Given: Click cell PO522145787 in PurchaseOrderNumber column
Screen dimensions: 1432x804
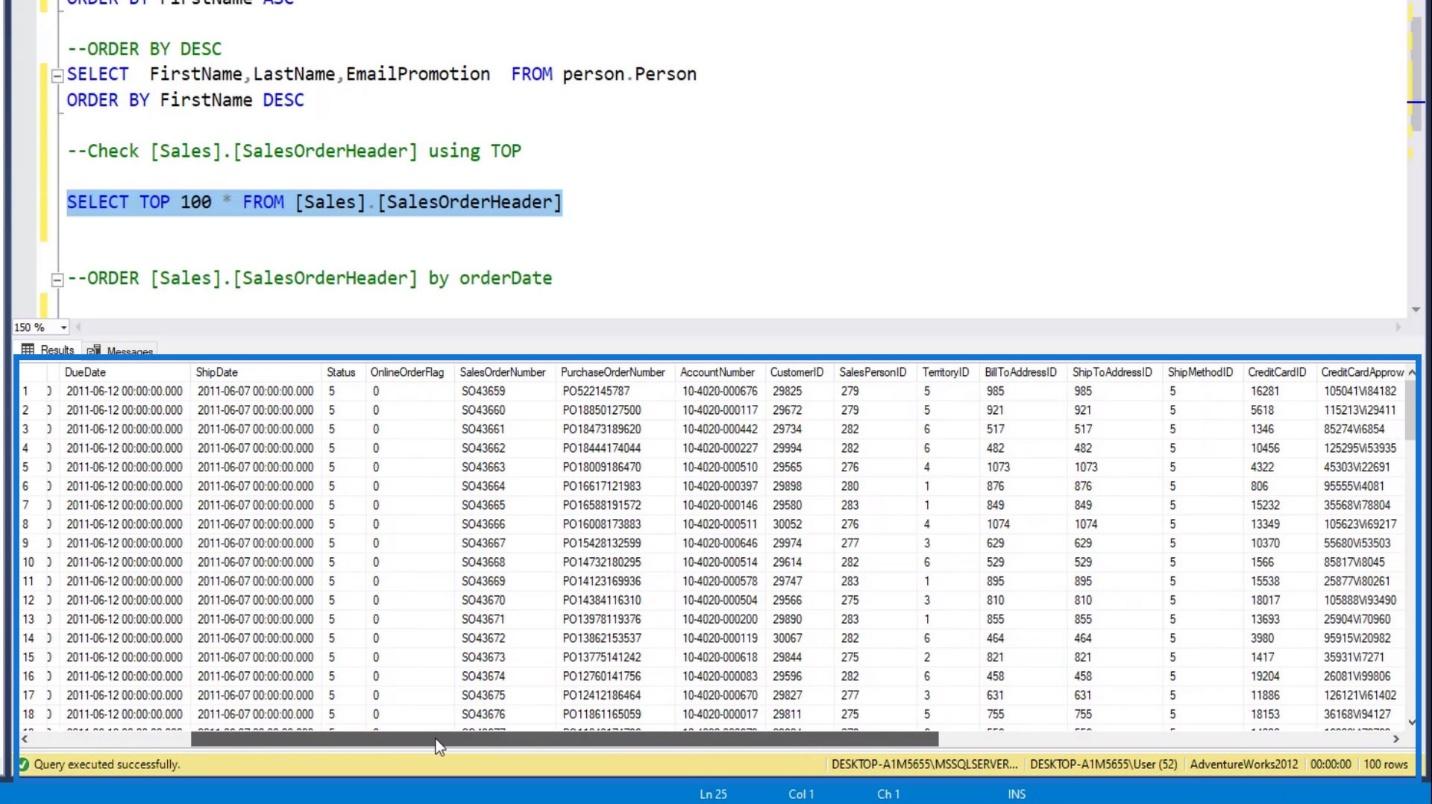Looking at the screenshot, I should click(616, 391).
